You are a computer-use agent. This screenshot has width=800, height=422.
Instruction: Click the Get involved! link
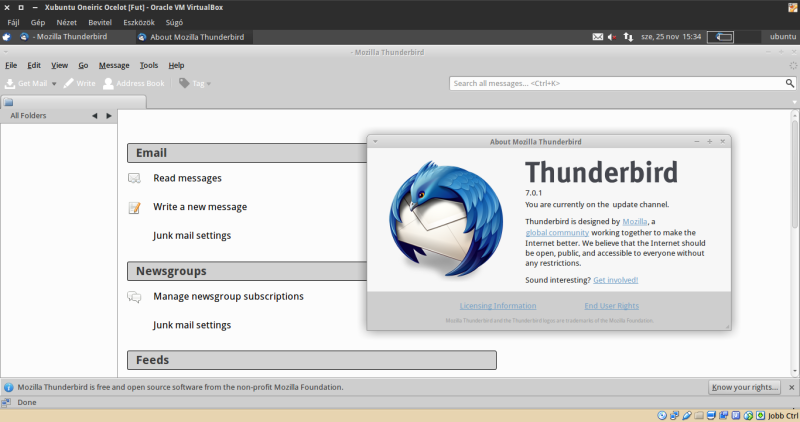pos(615,280)
